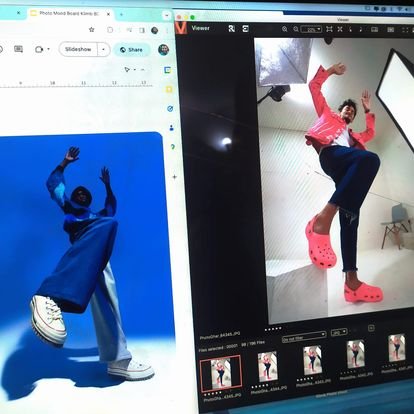The image size is (414, 414).
Task: Click the Share button in Slides
Action: tap(132, 50)
